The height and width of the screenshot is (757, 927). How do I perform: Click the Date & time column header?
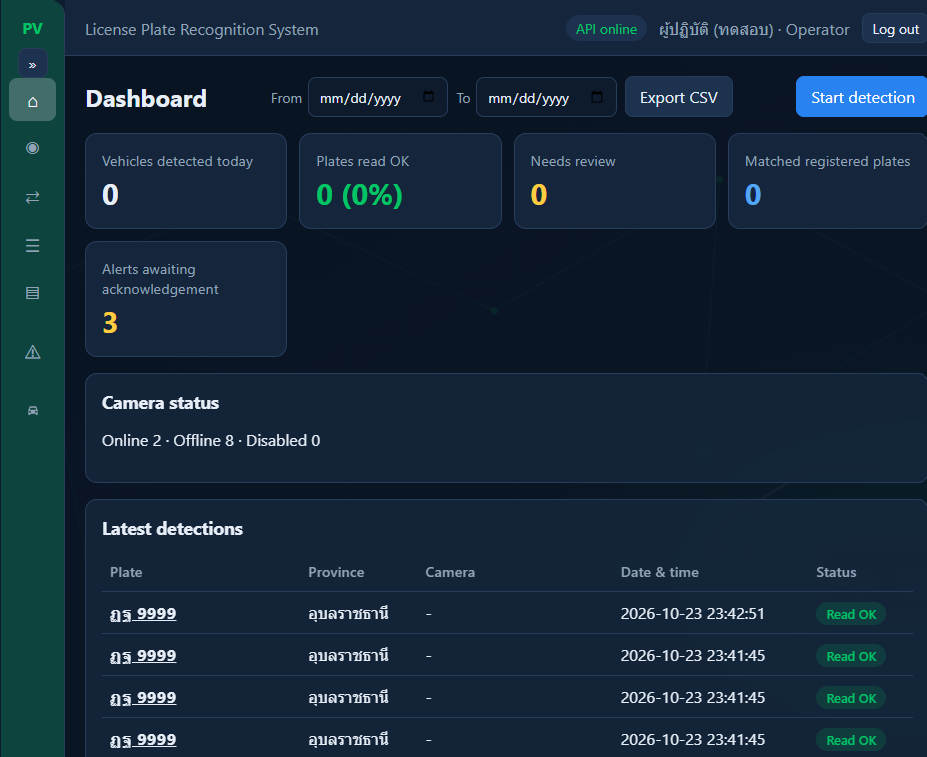tap(660, 572)
